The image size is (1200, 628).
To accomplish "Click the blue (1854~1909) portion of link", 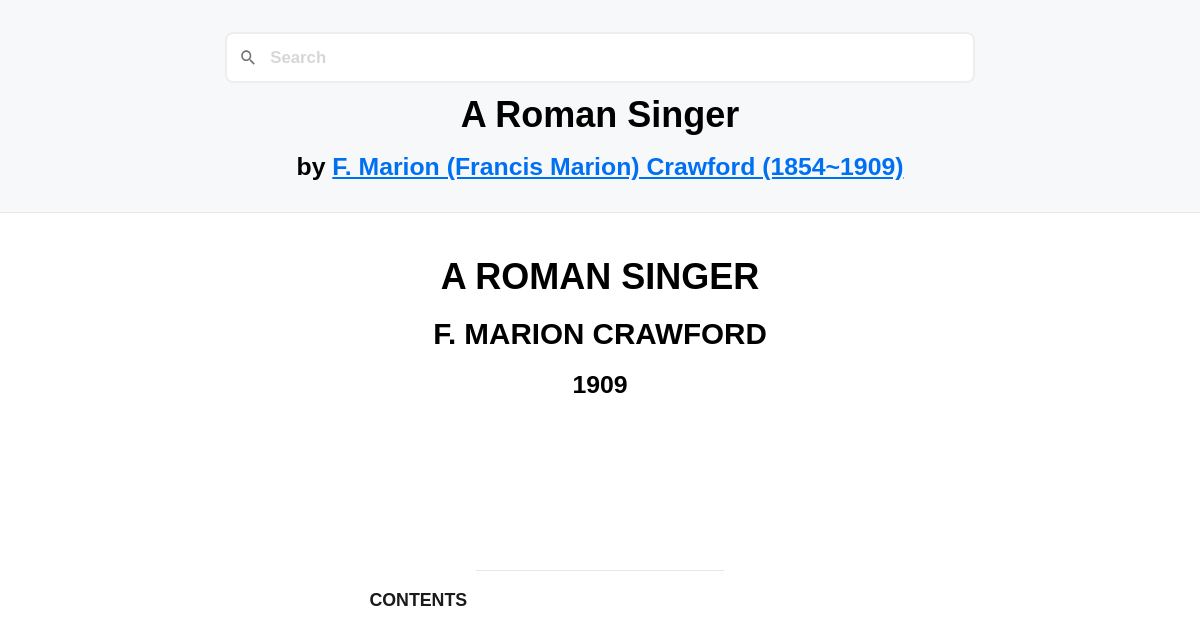I will [x=833, y=167].
